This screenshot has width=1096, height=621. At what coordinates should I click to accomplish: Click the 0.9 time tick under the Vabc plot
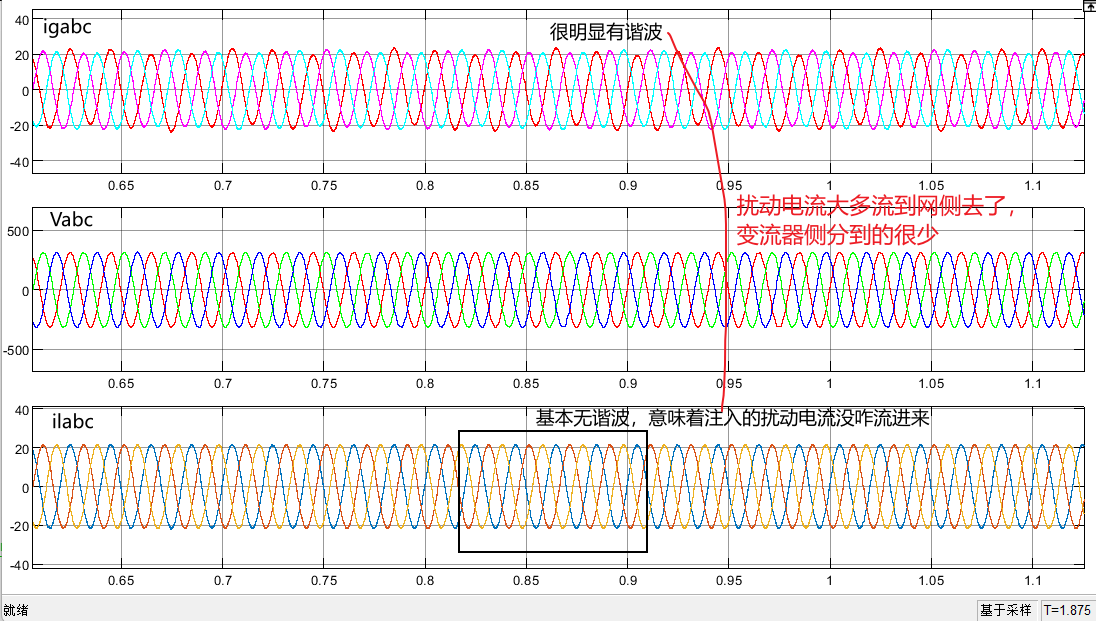pyautogui.click(x=628, y=384)
